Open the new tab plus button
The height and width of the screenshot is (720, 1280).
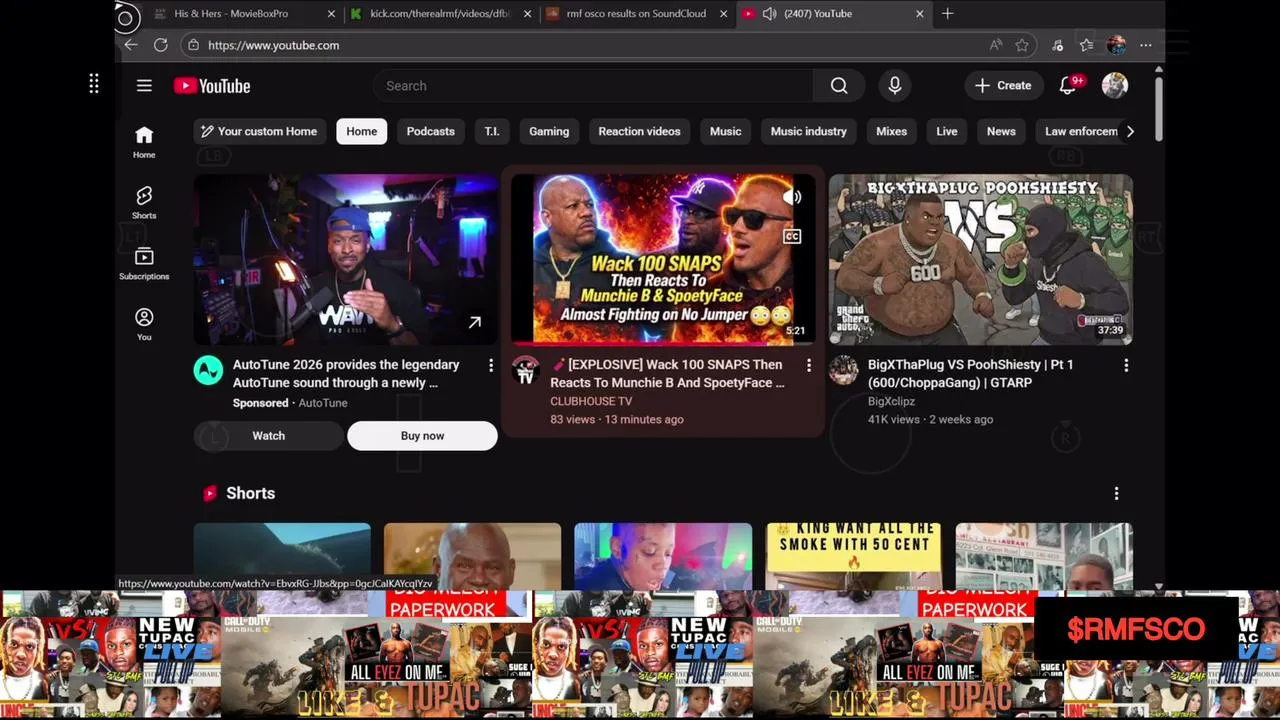click(x=947, y=14)
